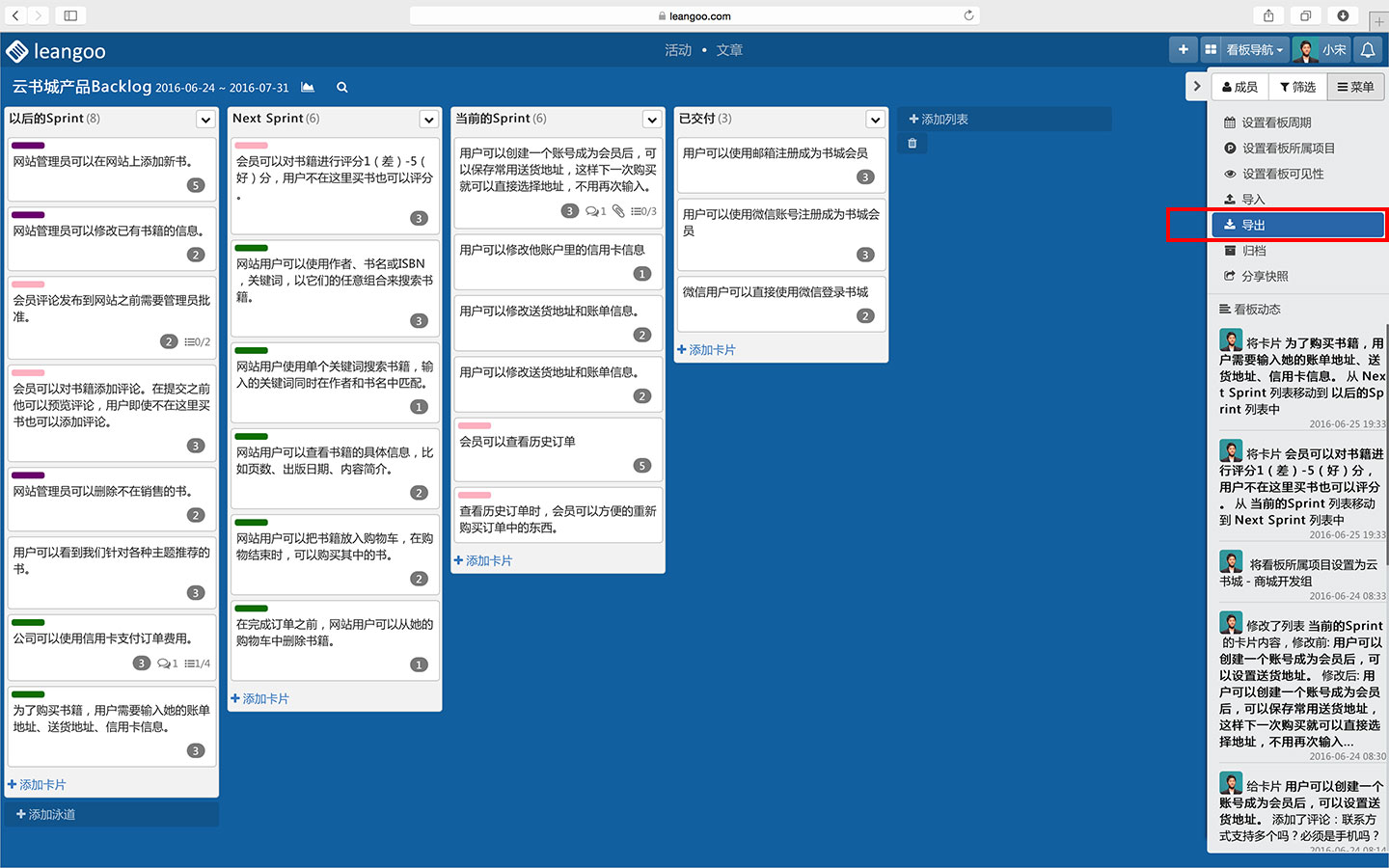The height and width of the screenshot is (868, 1389).
Task: Click the pink label on 会员可以查看历史订单 card
Action: [x=474, y=425]
